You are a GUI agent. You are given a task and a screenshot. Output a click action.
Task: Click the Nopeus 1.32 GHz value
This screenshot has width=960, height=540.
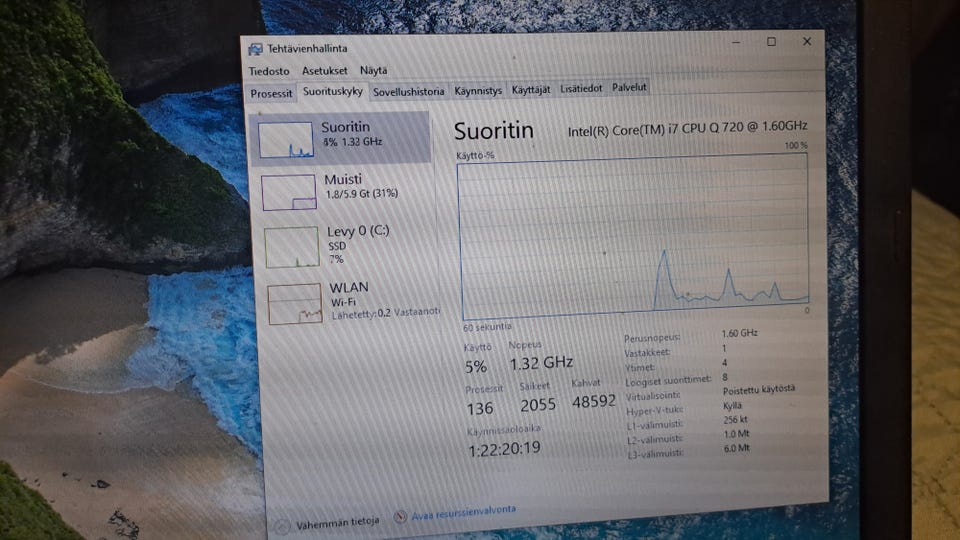tap(541, 363)
